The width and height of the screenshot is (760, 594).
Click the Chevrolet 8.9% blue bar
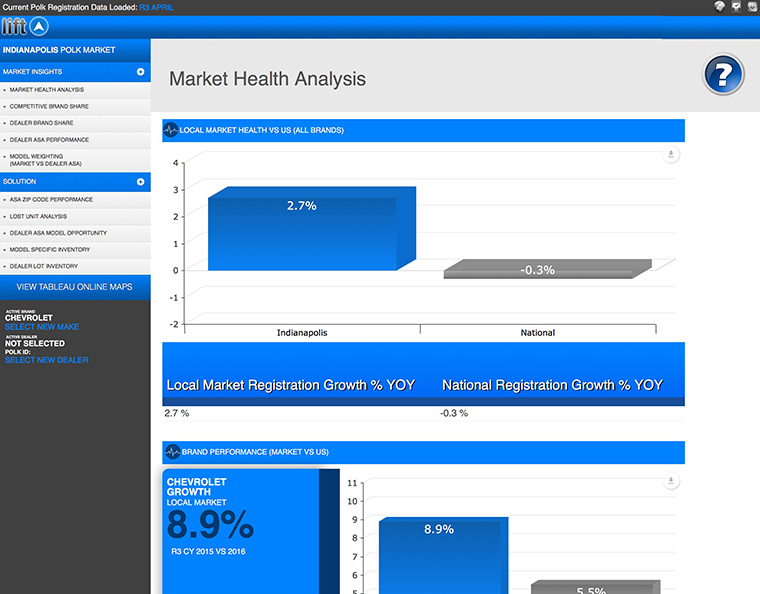tap(443, 555)
